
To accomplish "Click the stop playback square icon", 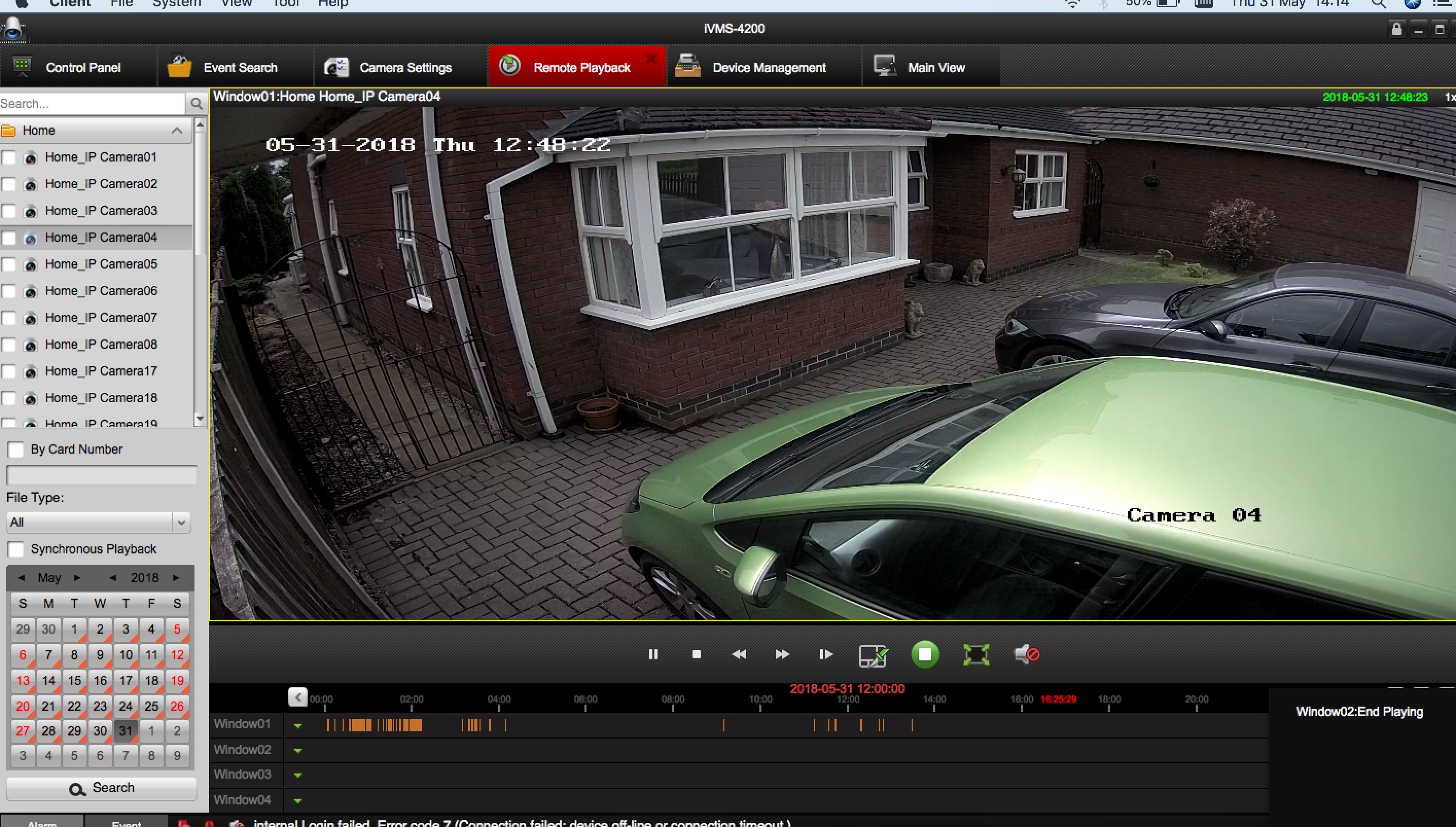I will 696,654.
